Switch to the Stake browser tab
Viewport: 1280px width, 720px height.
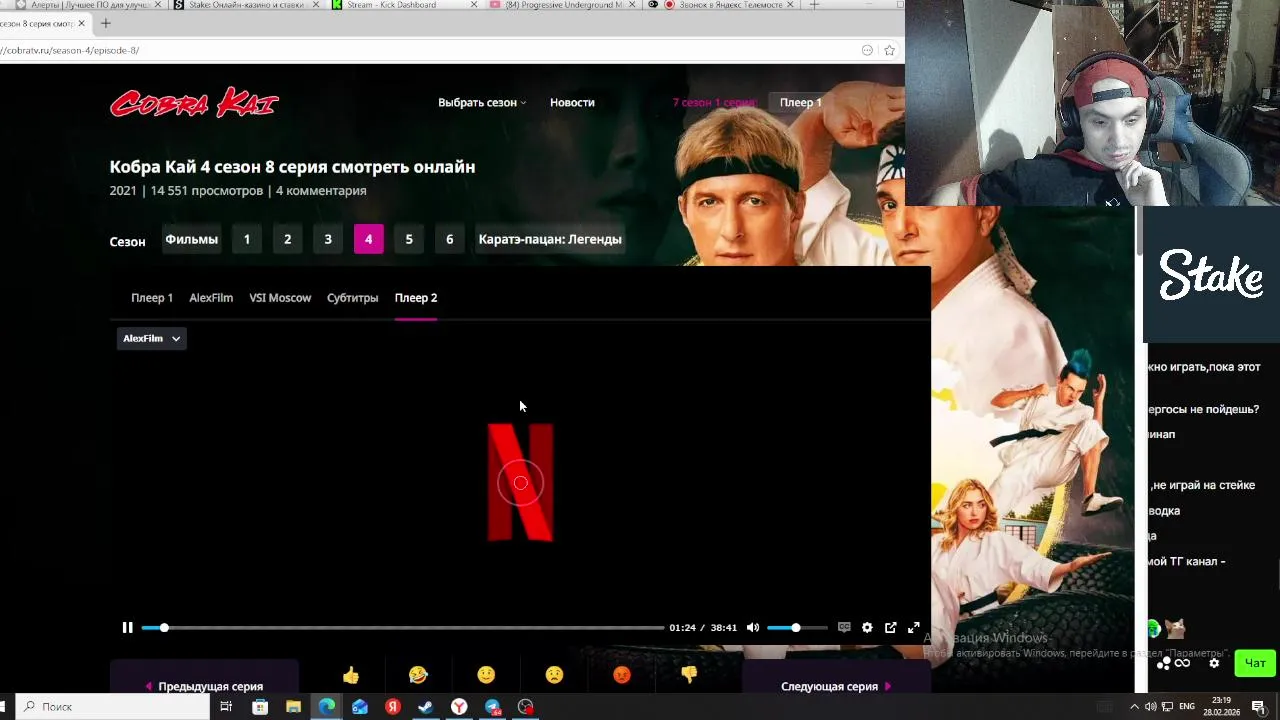pyautogui.click(x=246, y=5)
